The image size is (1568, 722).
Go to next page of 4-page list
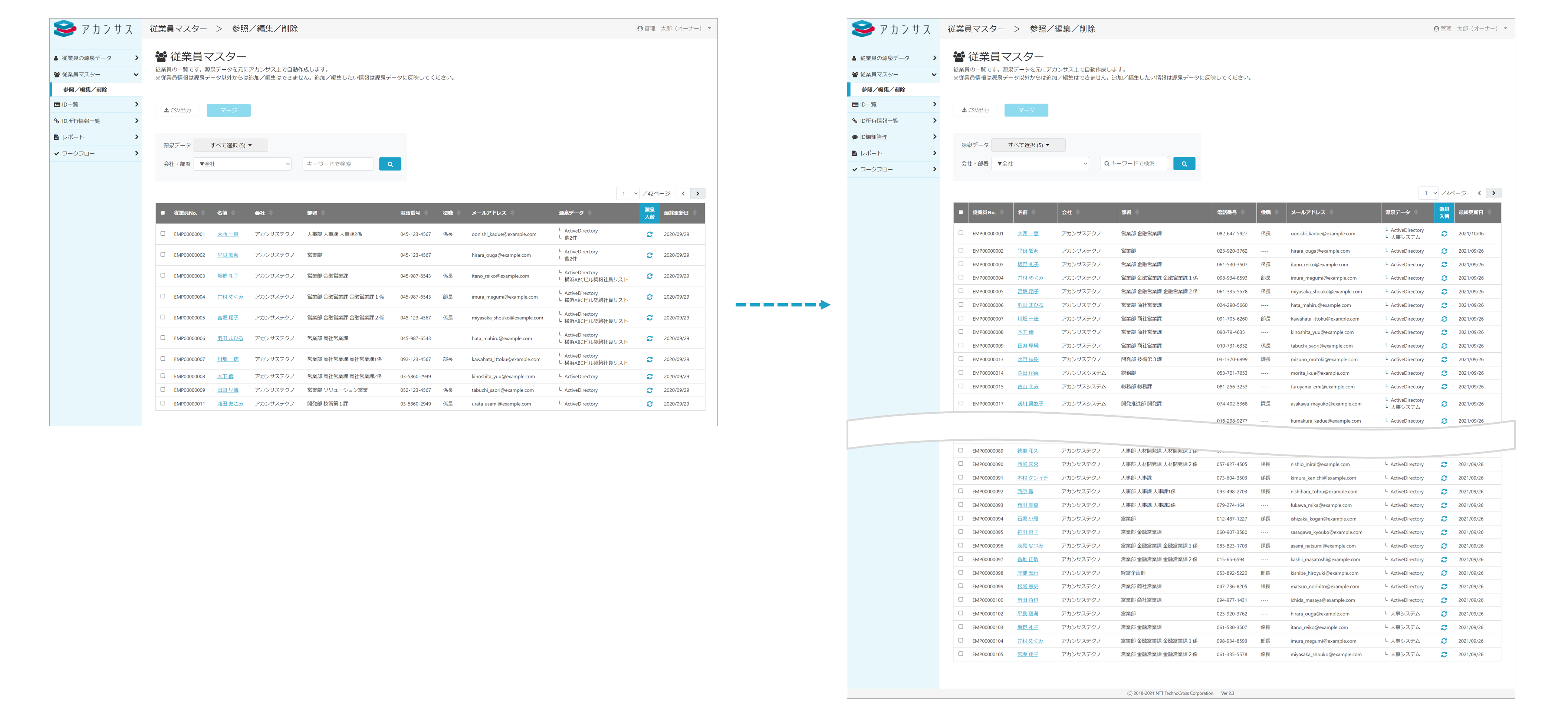coord(1493,193)
